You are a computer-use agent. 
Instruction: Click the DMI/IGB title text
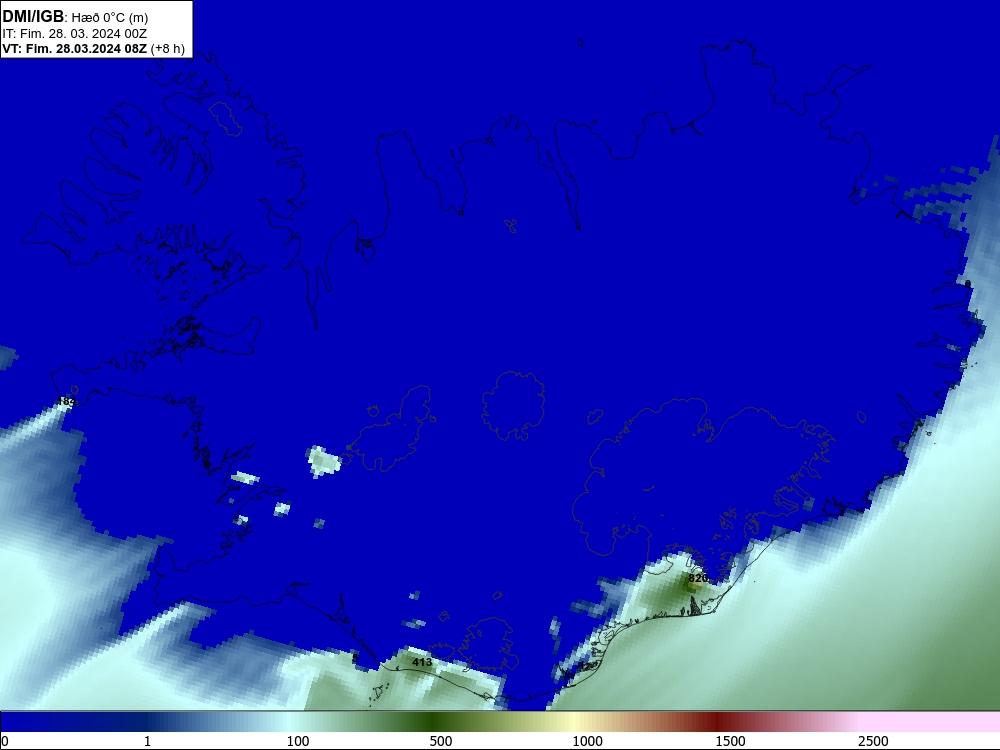(x=33, y=17)
